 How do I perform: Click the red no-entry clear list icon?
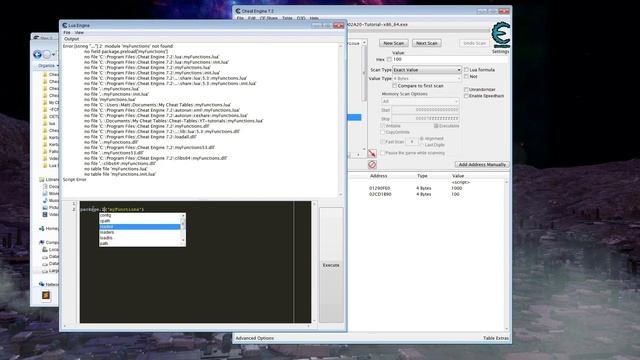[371, 164]
